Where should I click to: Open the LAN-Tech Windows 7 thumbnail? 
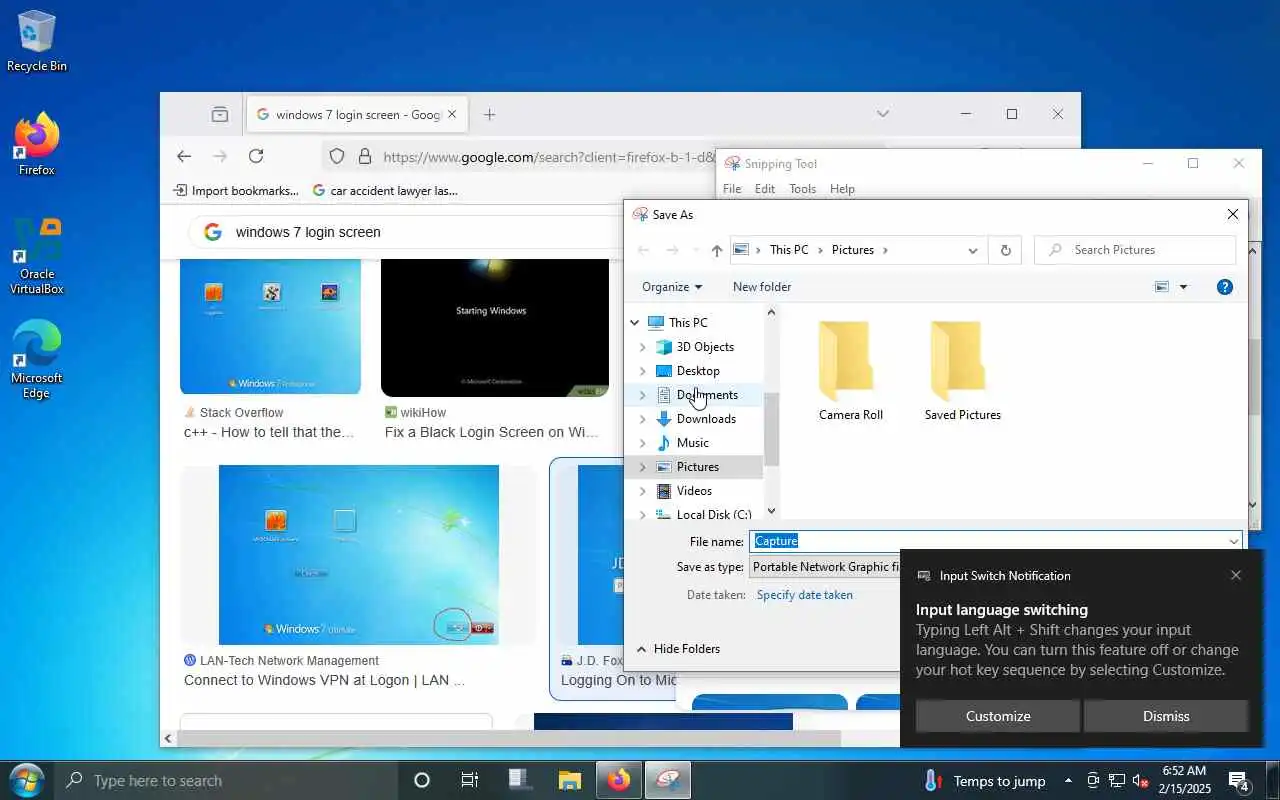(x=358, y=555)
